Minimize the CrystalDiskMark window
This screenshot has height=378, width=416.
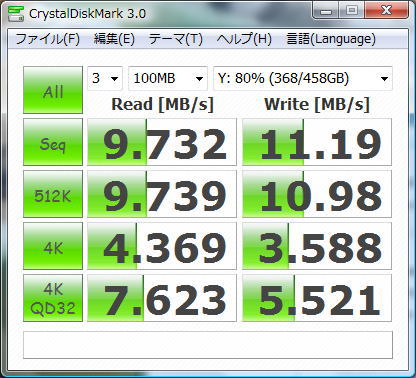(326, 11)
